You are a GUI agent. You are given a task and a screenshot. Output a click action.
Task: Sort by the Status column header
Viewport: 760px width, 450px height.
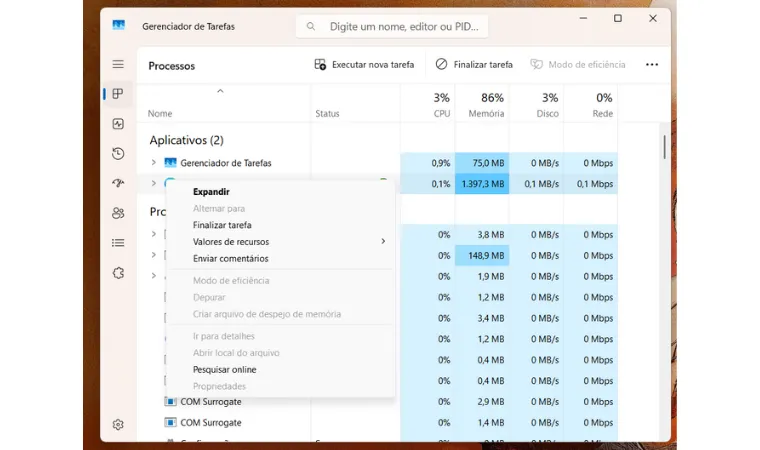click(x=327, y=113)
